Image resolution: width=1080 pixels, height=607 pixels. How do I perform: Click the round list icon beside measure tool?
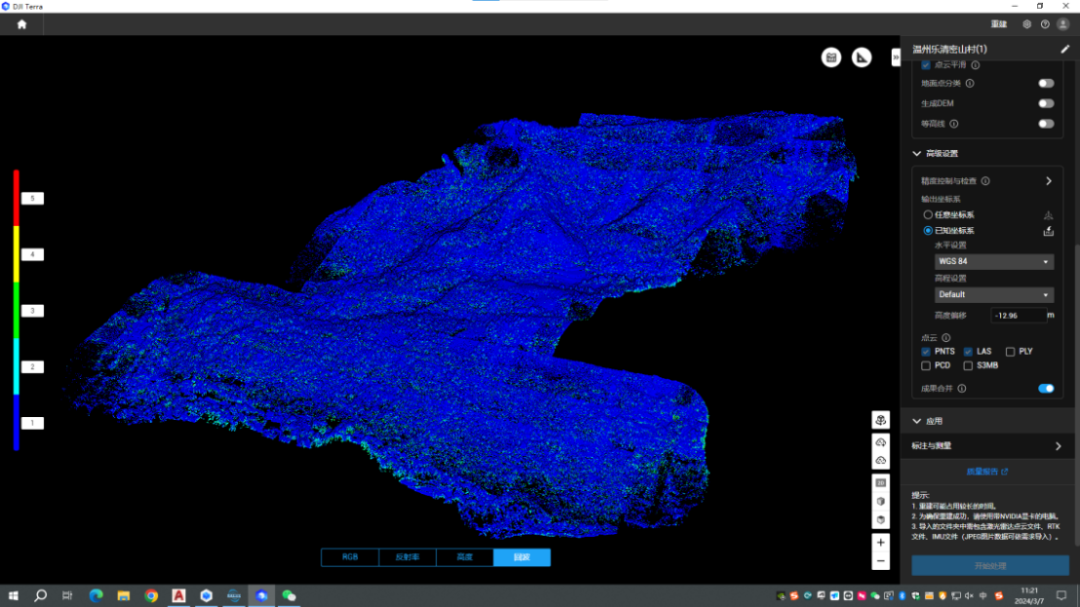point(831,57)
